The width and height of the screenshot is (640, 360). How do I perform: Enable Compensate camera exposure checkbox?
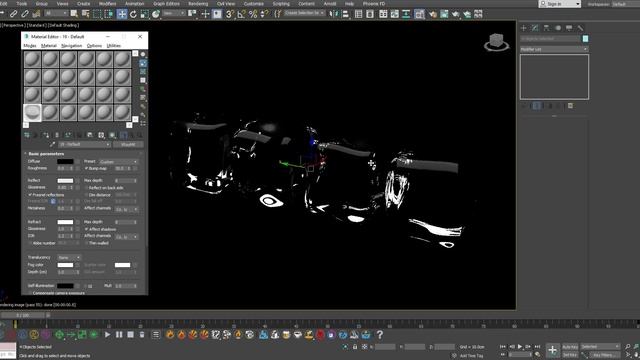30,293
